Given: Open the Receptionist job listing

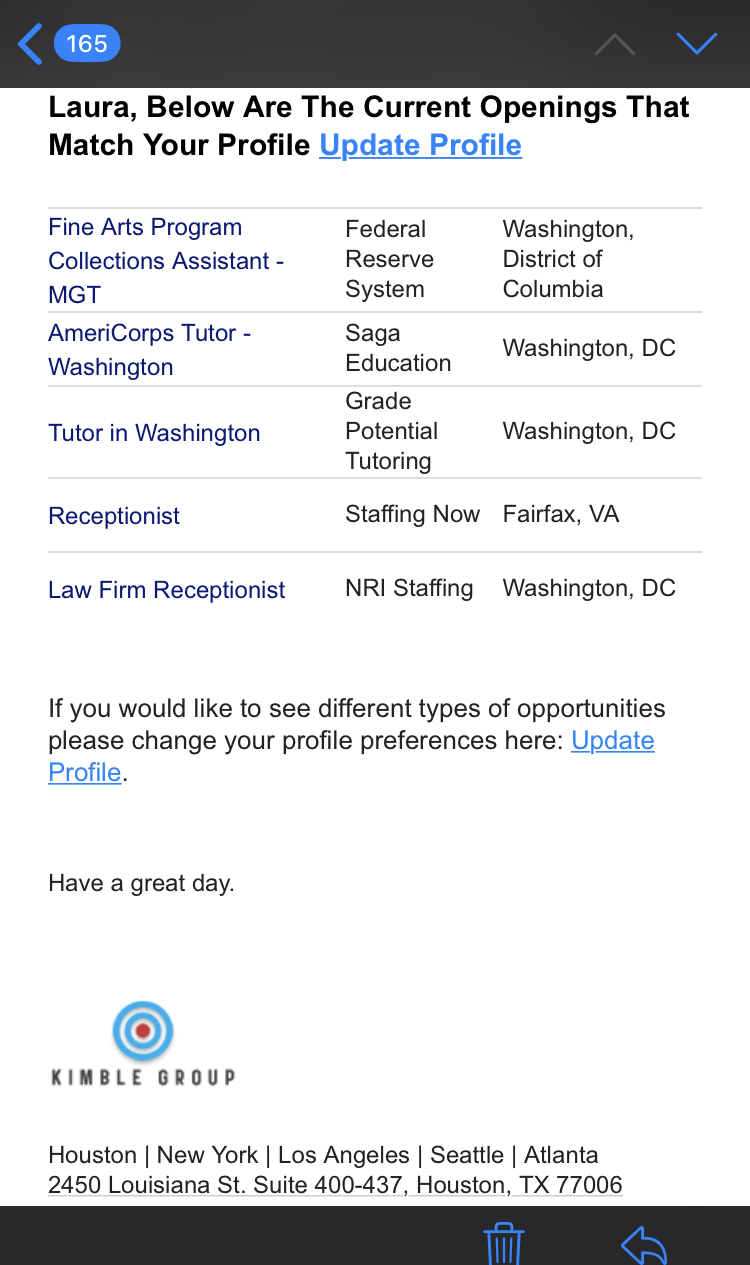Looking at the screenshot, I should [x=114, y=516].
